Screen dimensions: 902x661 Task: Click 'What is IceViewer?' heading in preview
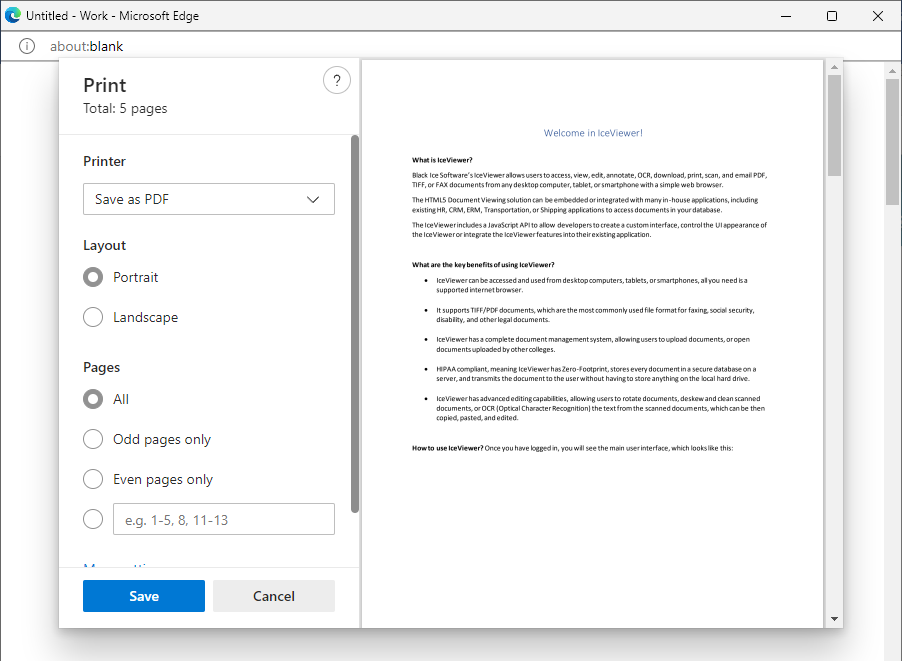click(x=442, y=160)
